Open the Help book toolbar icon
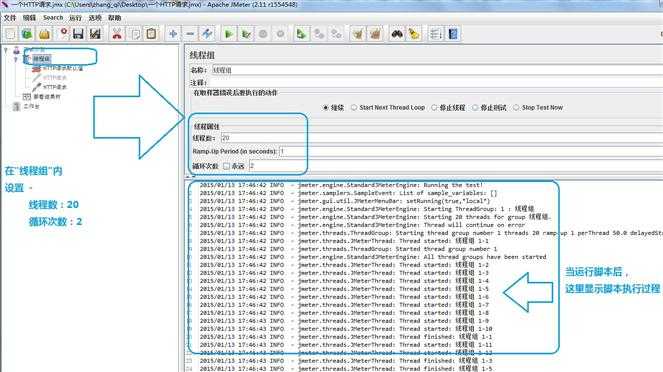 (x=453, y=34)
